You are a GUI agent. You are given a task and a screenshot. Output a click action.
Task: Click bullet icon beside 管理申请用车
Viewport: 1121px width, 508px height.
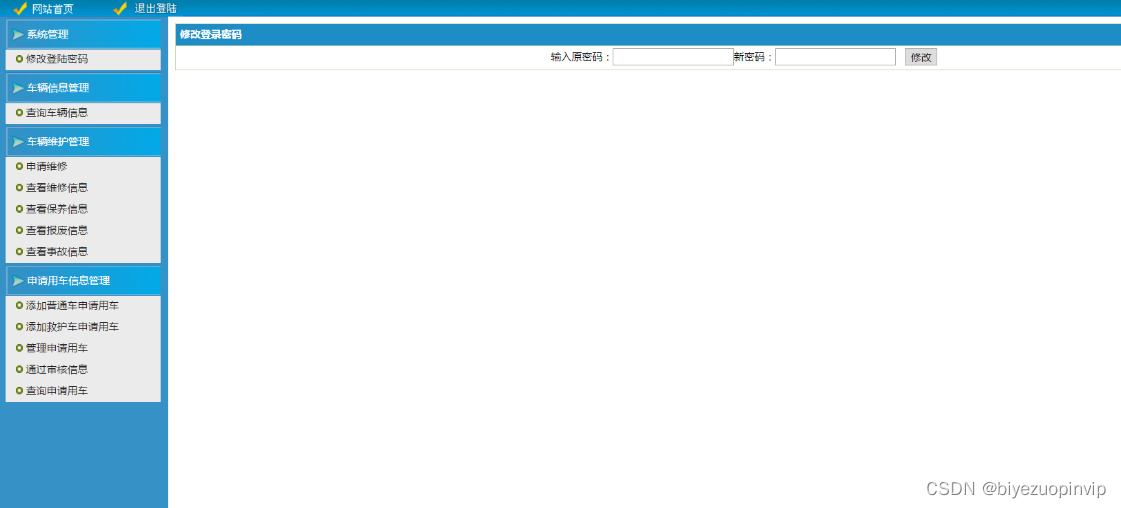click(x=19, y=349)
